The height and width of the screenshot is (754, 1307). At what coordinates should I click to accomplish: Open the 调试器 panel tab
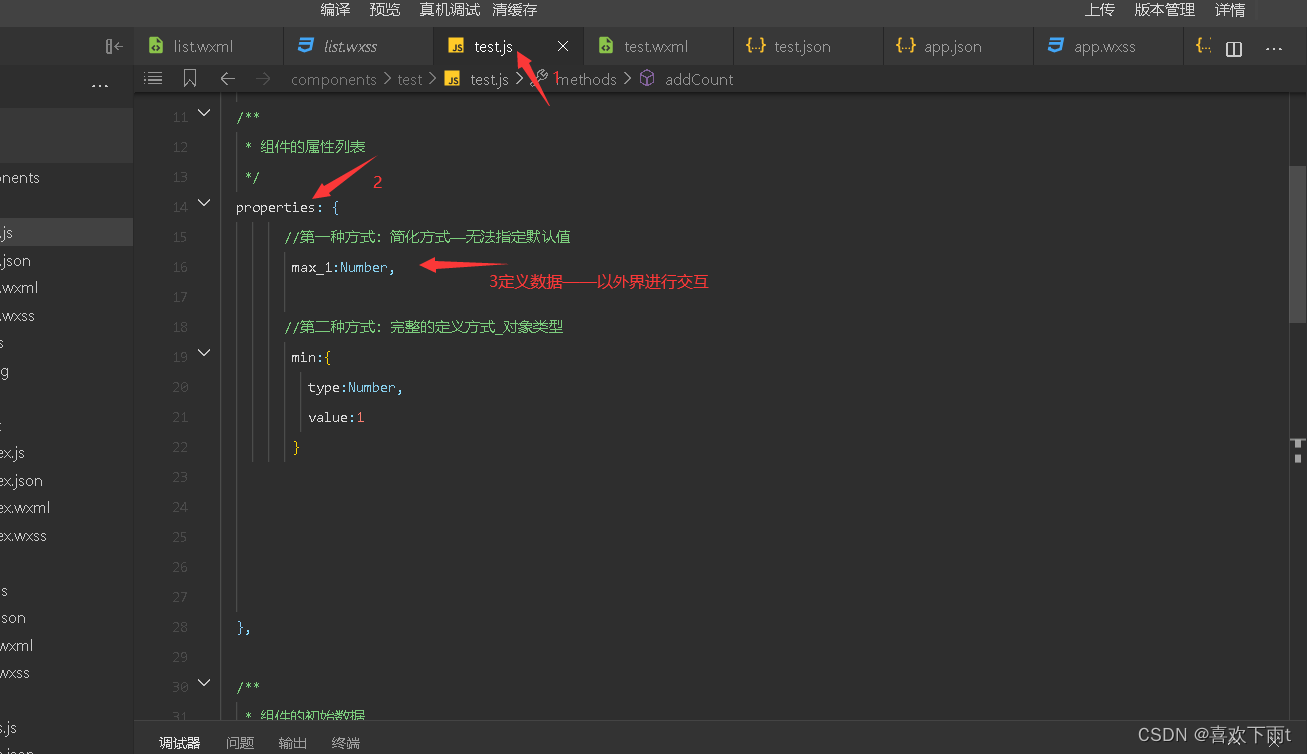(180, 743)
